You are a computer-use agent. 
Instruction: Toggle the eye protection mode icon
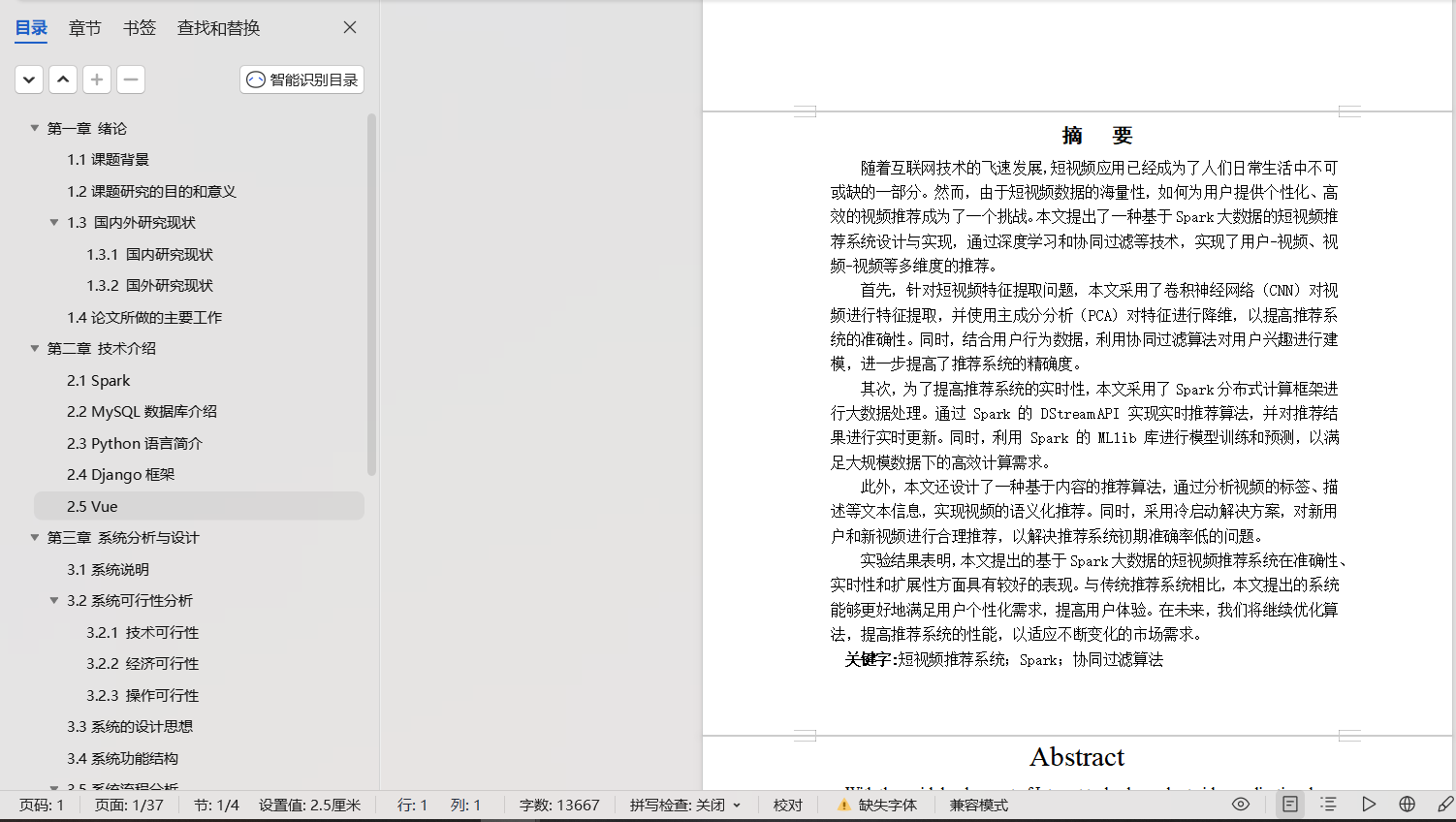click(1241, 804)
